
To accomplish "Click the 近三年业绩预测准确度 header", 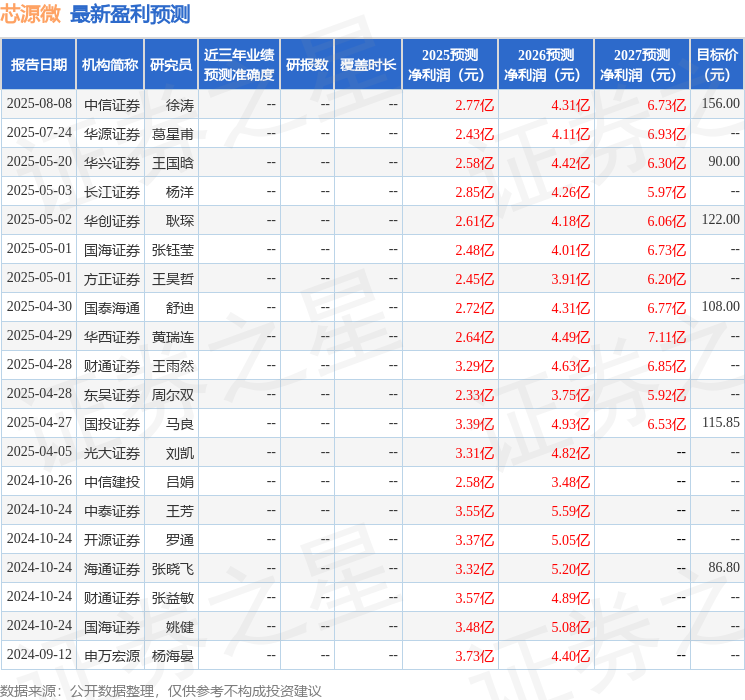I will point(239,65).
